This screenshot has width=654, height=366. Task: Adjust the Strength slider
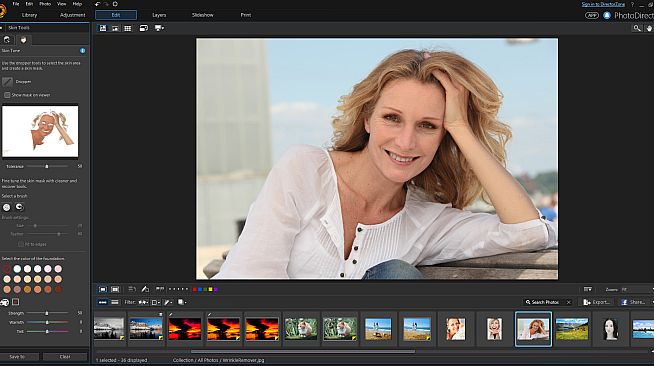tap(47, 313)
